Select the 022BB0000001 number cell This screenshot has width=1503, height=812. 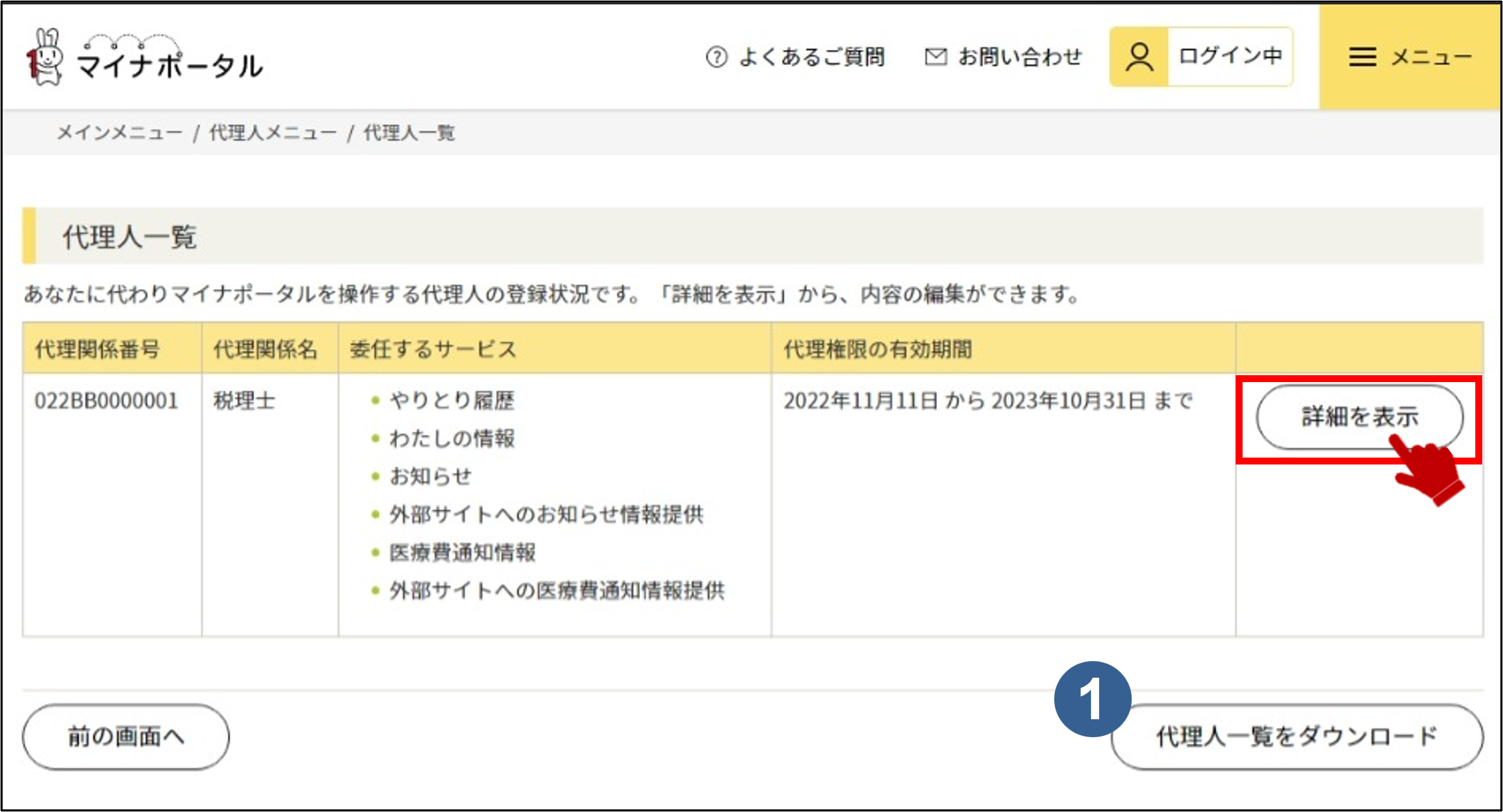click(x=107, y=401)
